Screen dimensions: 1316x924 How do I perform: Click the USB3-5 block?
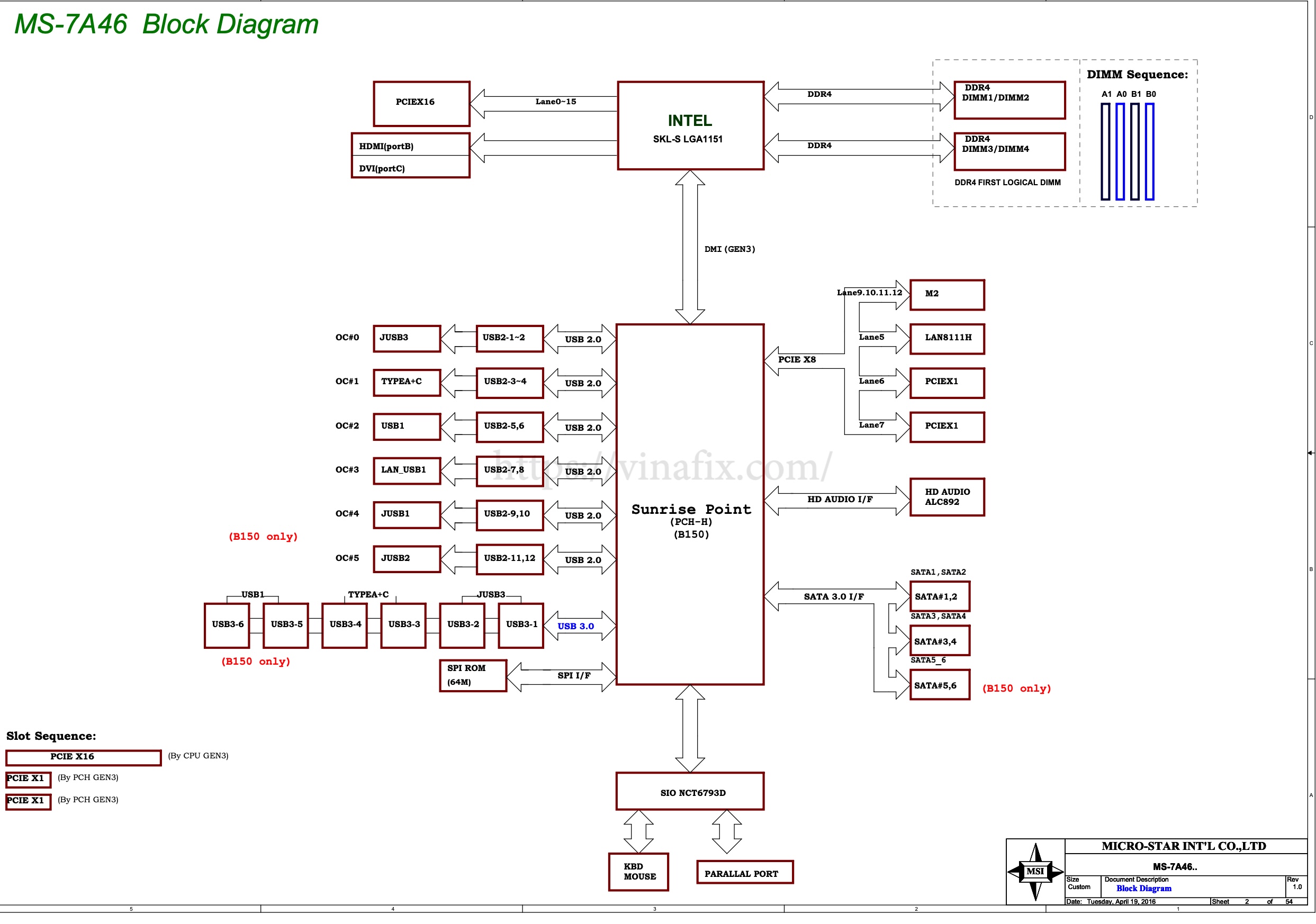(x=286, y=626)
